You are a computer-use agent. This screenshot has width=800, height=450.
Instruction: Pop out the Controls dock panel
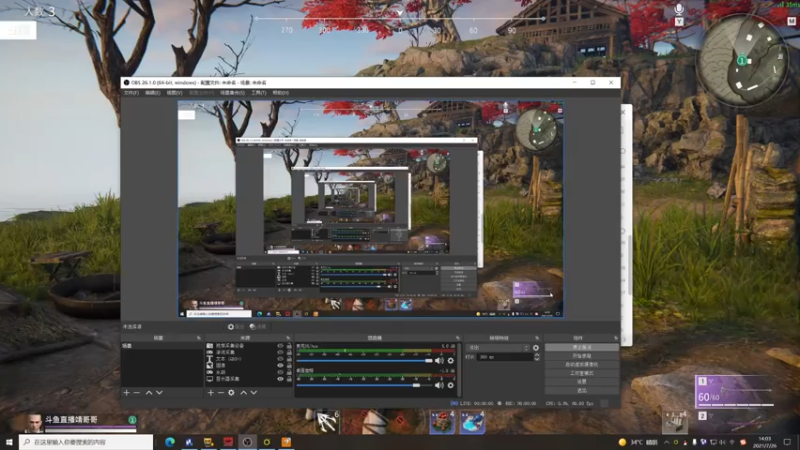click(616, 338)
